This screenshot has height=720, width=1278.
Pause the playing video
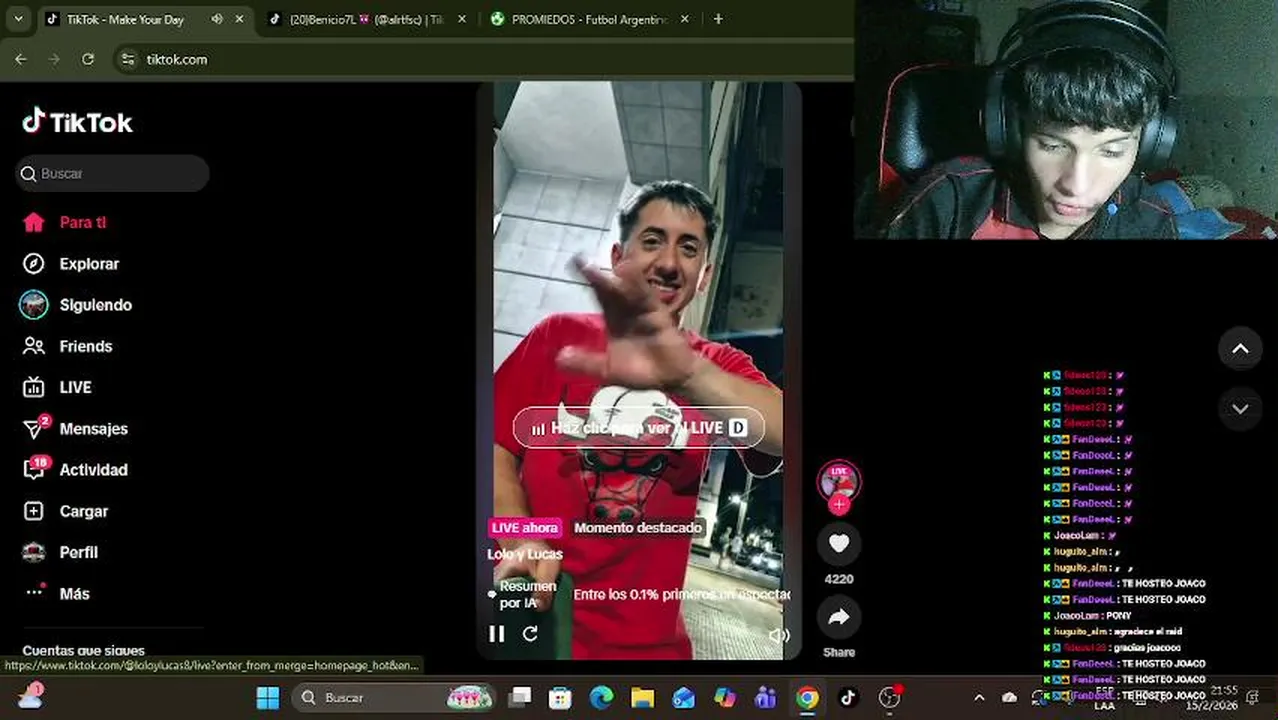point(496,633)
